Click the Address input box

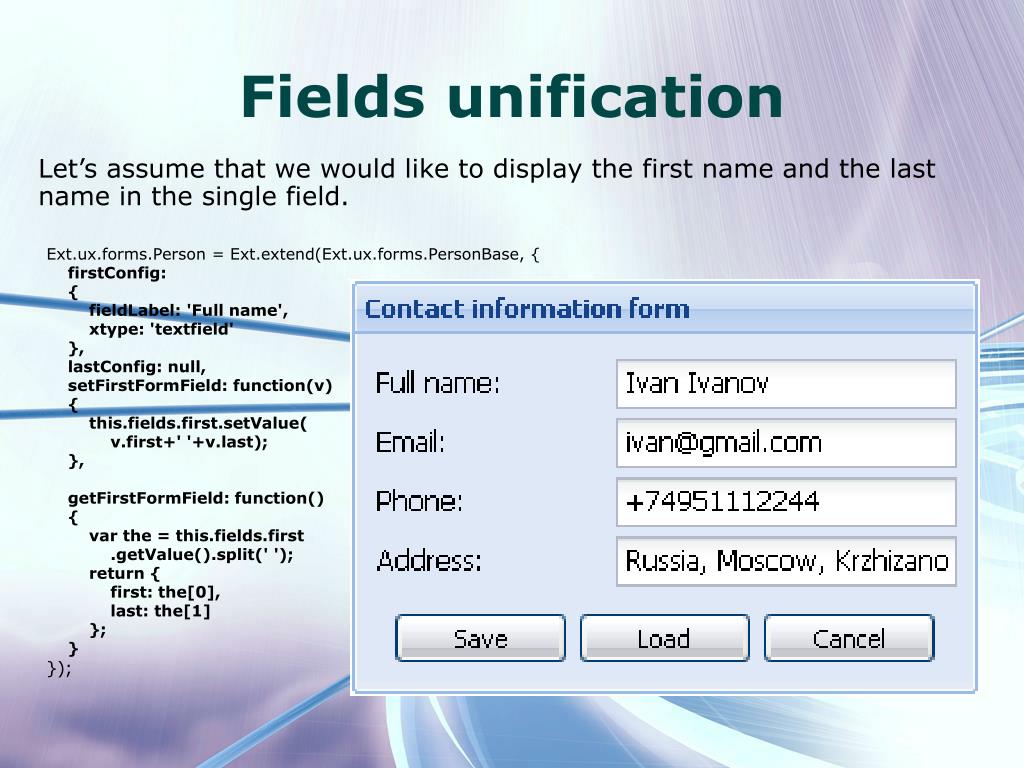(786, 561)
